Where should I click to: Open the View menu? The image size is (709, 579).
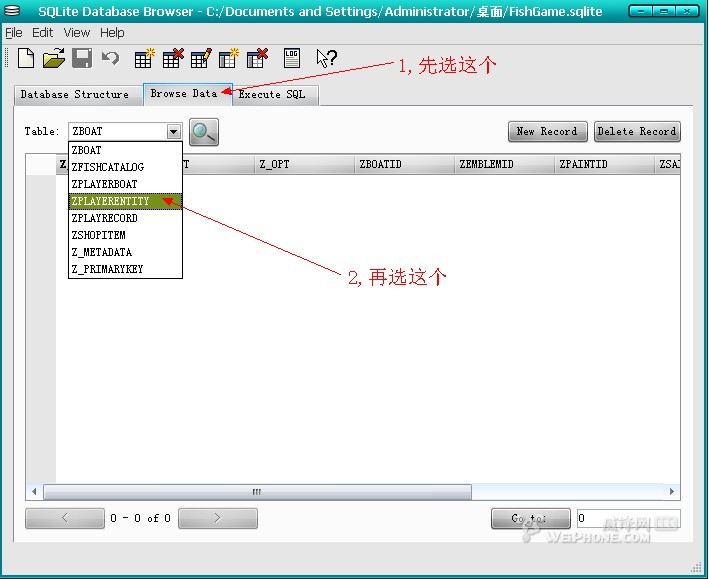click(x=77, y=33)
